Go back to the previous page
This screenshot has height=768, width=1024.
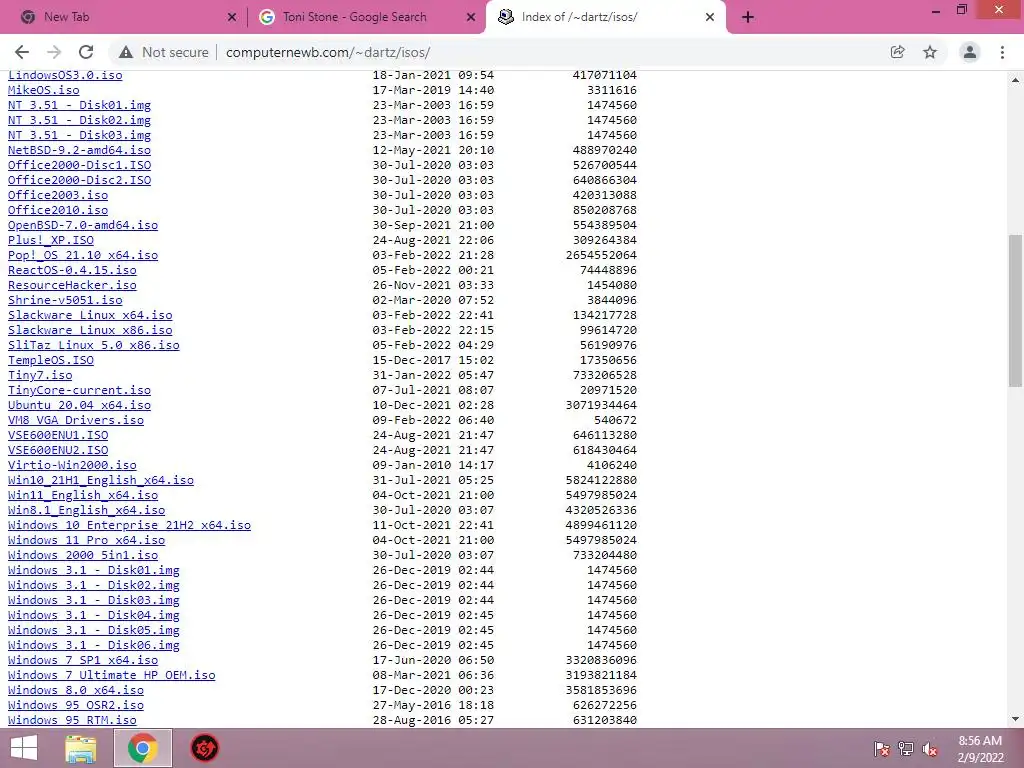click(x=22, y=52)
